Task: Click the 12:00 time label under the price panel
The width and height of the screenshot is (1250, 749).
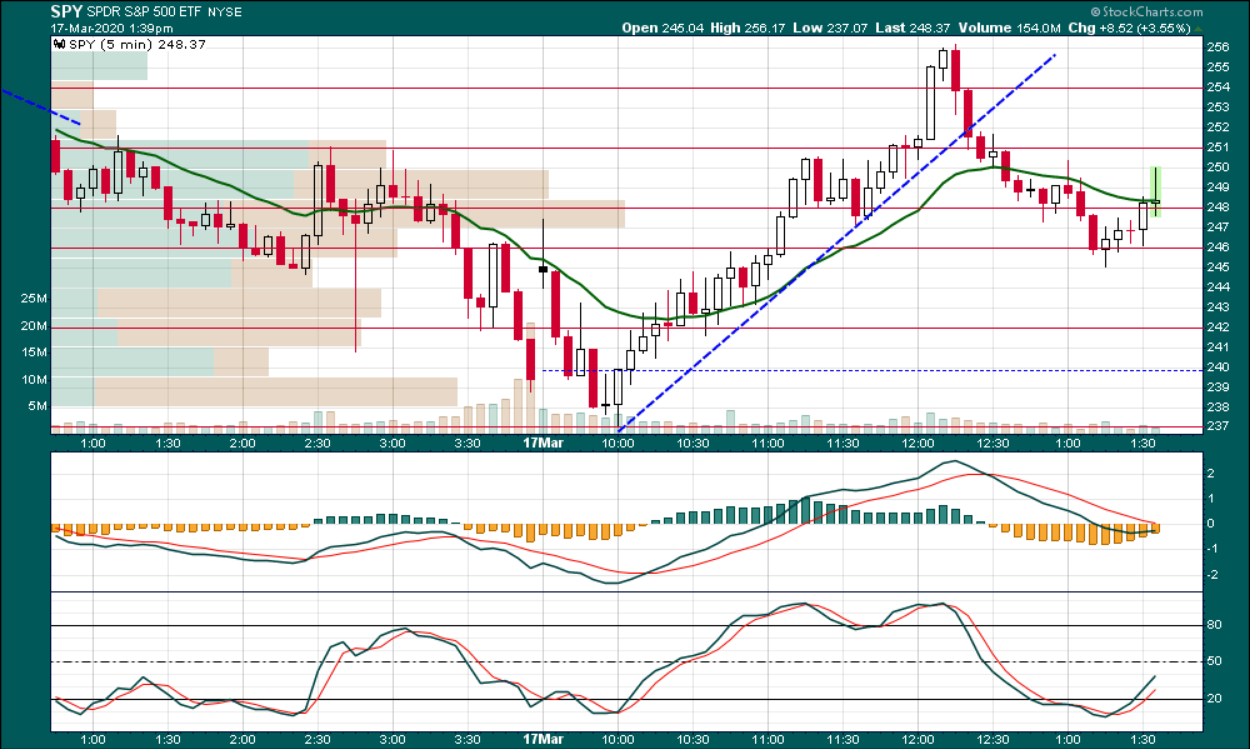Action: [x=918, y=443]
